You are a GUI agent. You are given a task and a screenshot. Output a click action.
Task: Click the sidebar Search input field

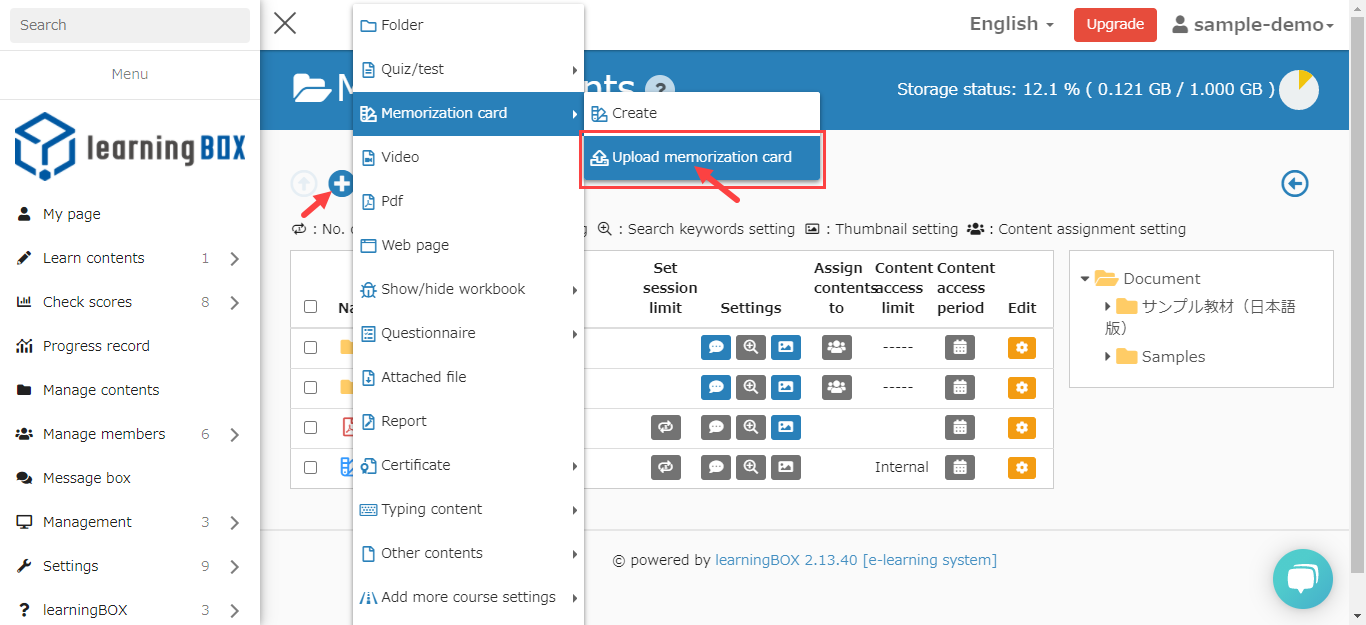[130, 25]
